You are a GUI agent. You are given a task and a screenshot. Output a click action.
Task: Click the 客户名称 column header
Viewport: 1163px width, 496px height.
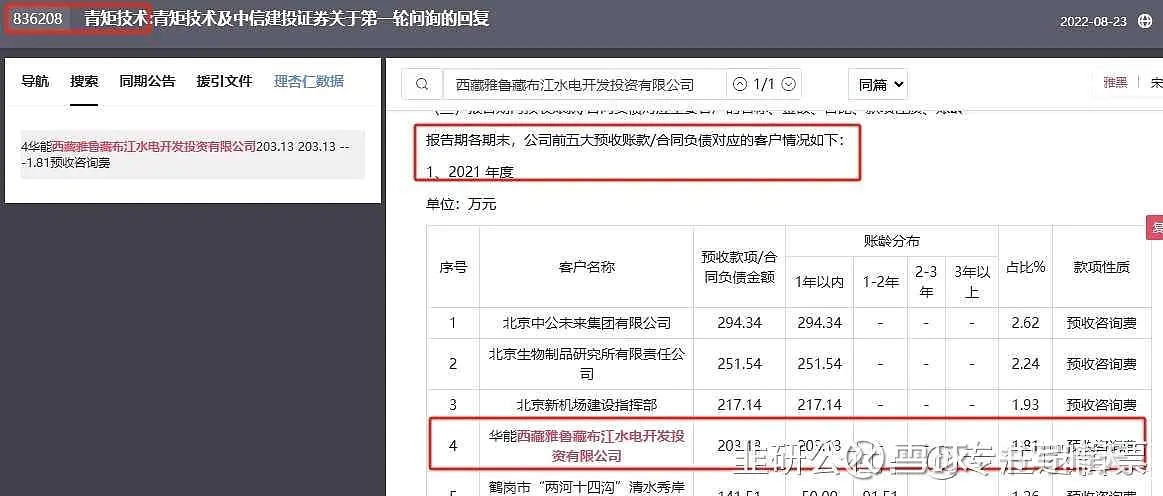coord(587,267)
